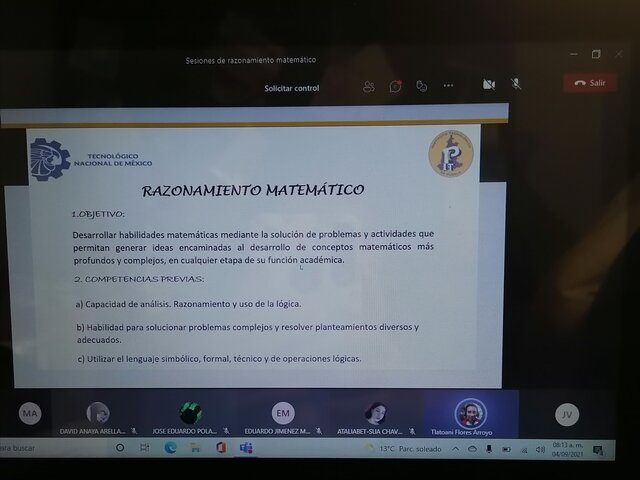This screenshot has height=480, width=640.
Task: Open the clock and date flyout
Action: pos(567,449)
